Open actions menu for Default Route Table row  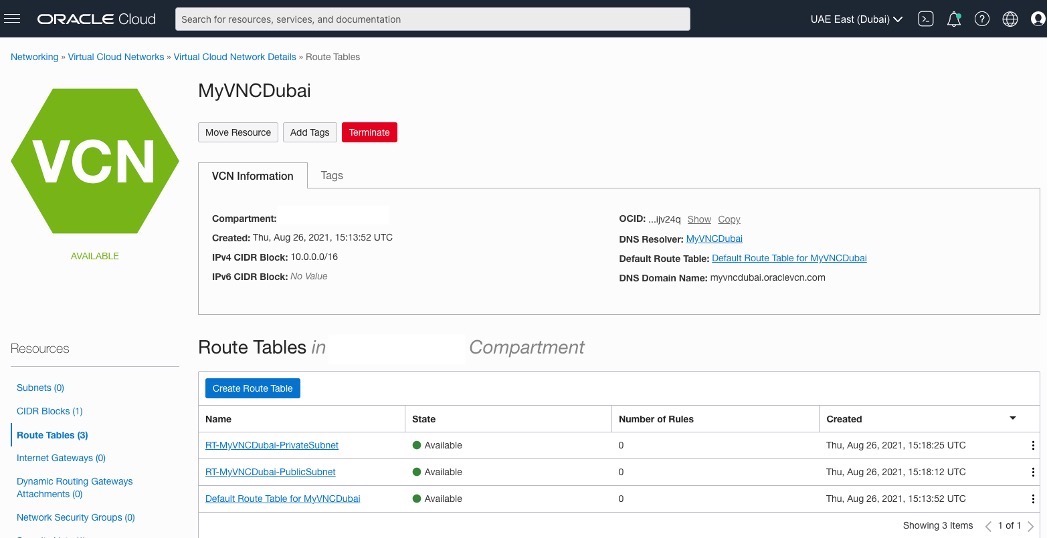click(1033, 499)
